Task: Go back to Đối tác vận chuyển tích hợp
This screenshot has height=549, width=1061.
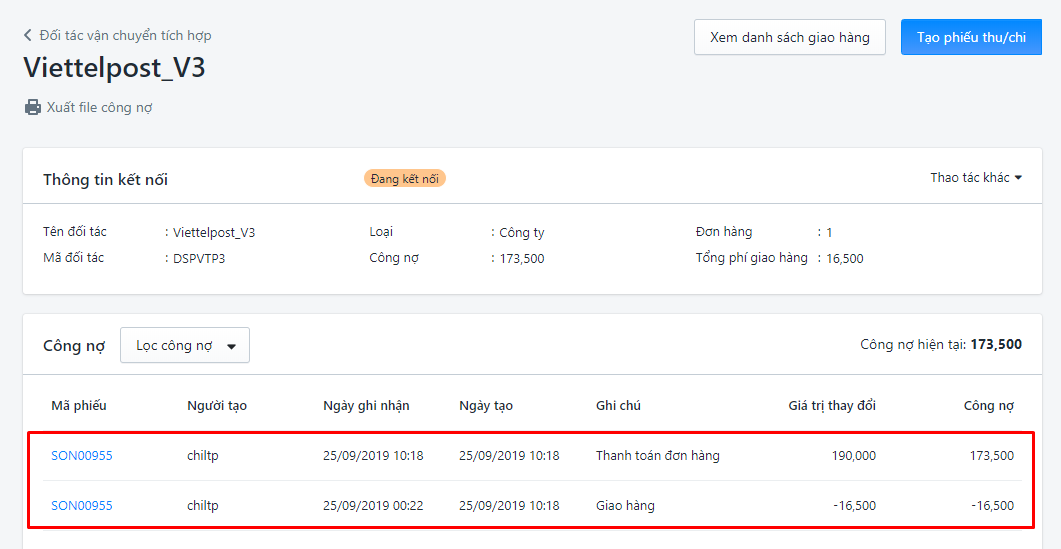Action: [125, 36]
